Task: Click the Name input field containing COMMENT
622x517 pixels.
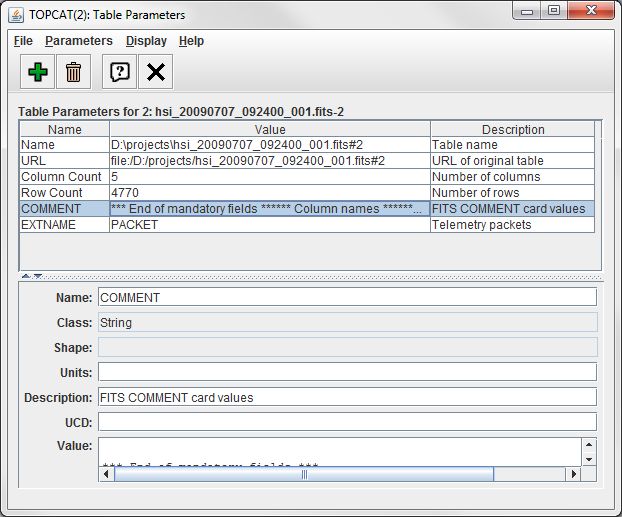Action: pyautogui.click(x=347, y=297)
